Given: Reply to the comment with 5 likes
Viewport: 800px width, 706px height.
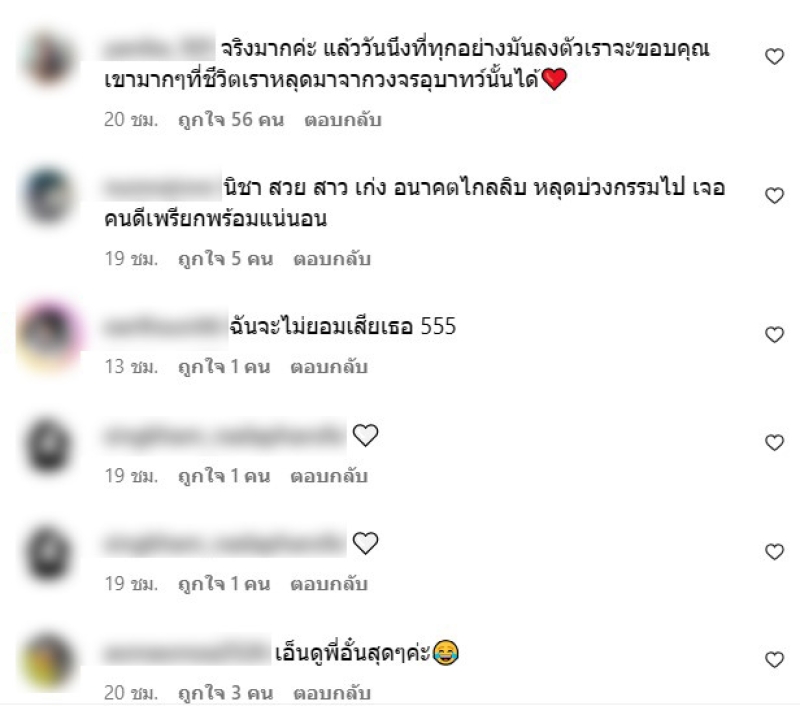Looking at the screenshot, I should click(x=332, y=259).
